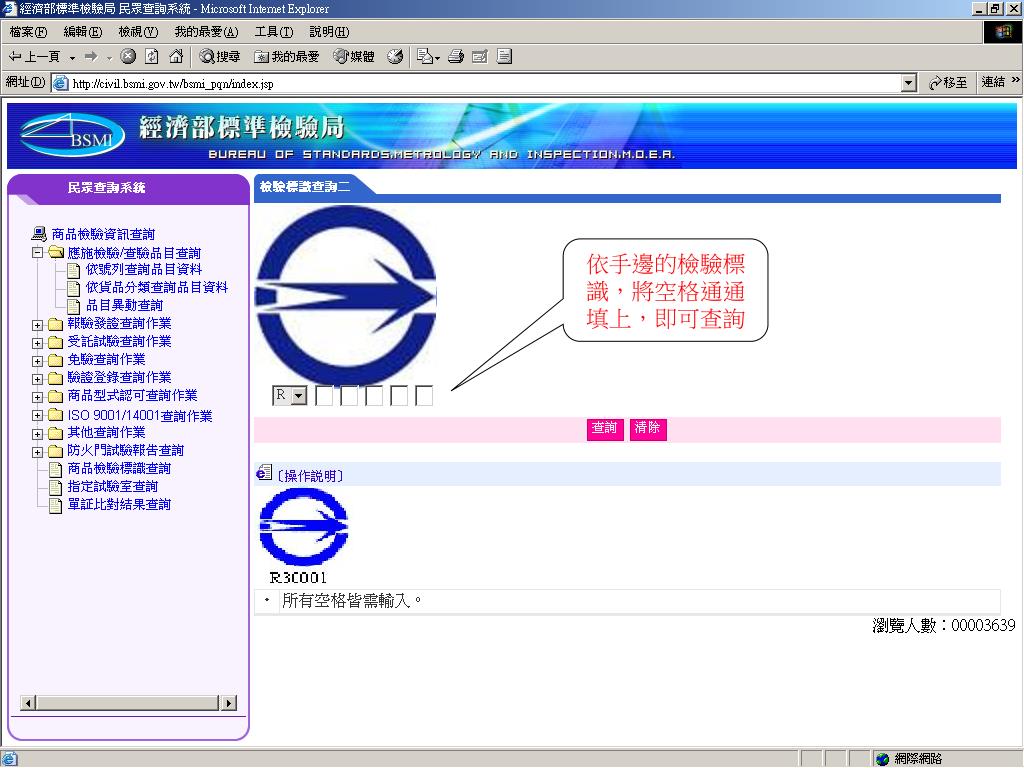Open the 我的最愛 menu in the menu bar
The width and height of the screenshot is (1024, 768).
206,31
